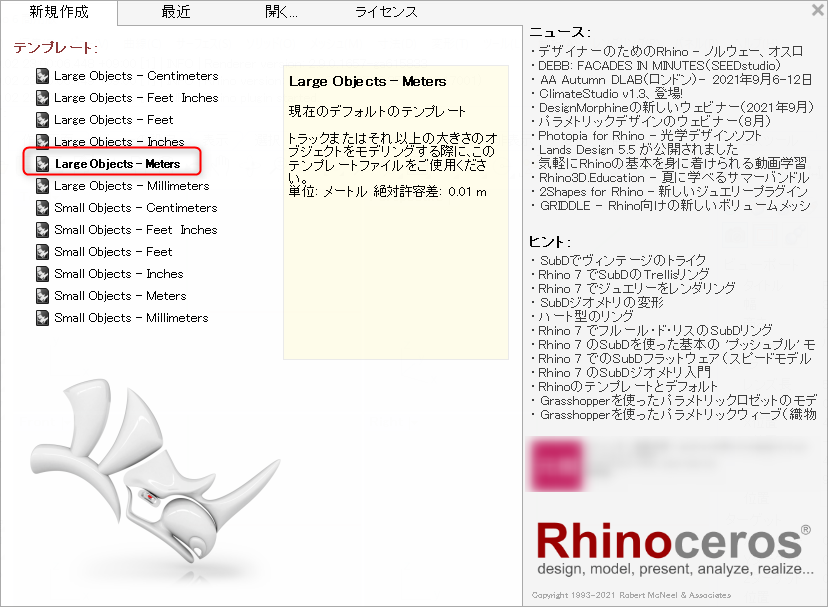Click icon beside Large Objects - Feet Inches
This screenshot has width=828, height=607.
pyautogui.click(x=43, y=98)
